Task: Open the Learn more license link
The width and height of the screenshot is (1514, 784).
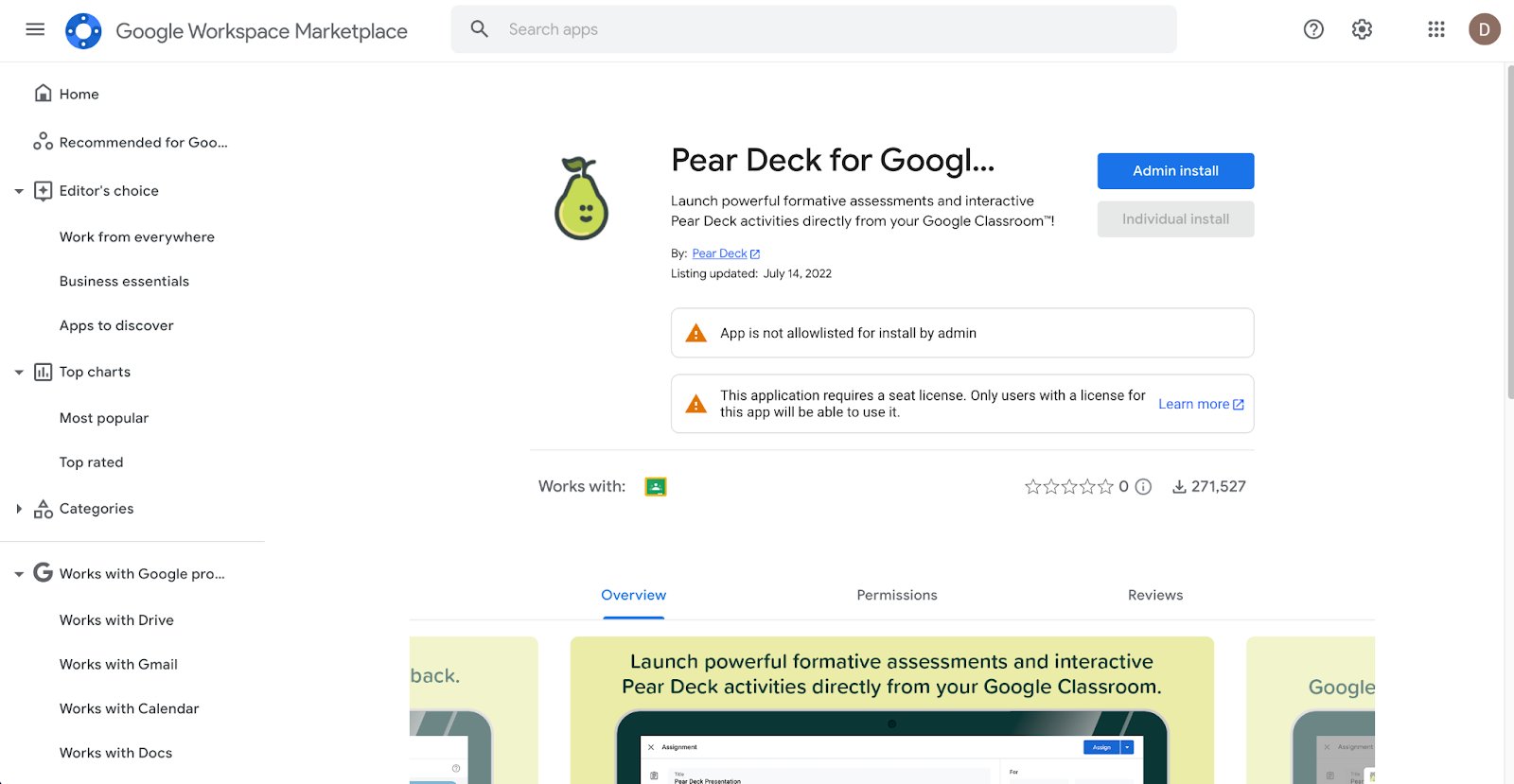Action: (1201, 404)
